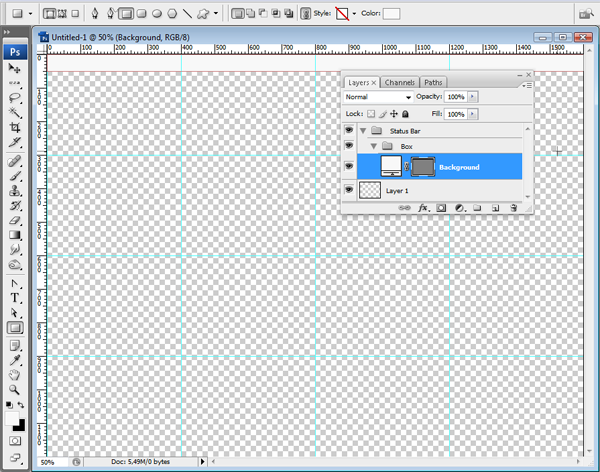Image resolution: width=600 pixels, height=472 pixels.
Task: Select the Path Selection tool
Action: click(x=15, y=313)
